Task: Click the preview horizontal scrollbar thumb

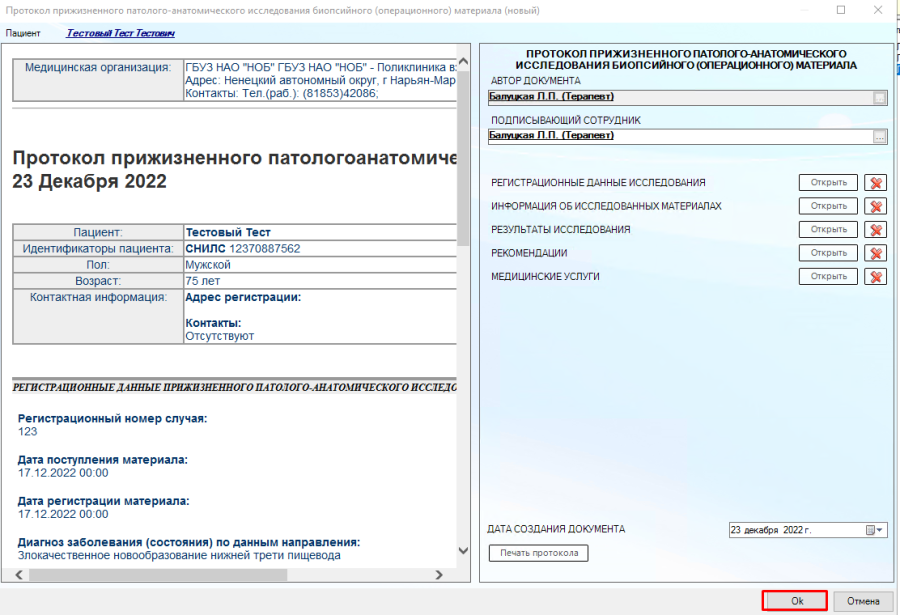Action: pos(158,575)
